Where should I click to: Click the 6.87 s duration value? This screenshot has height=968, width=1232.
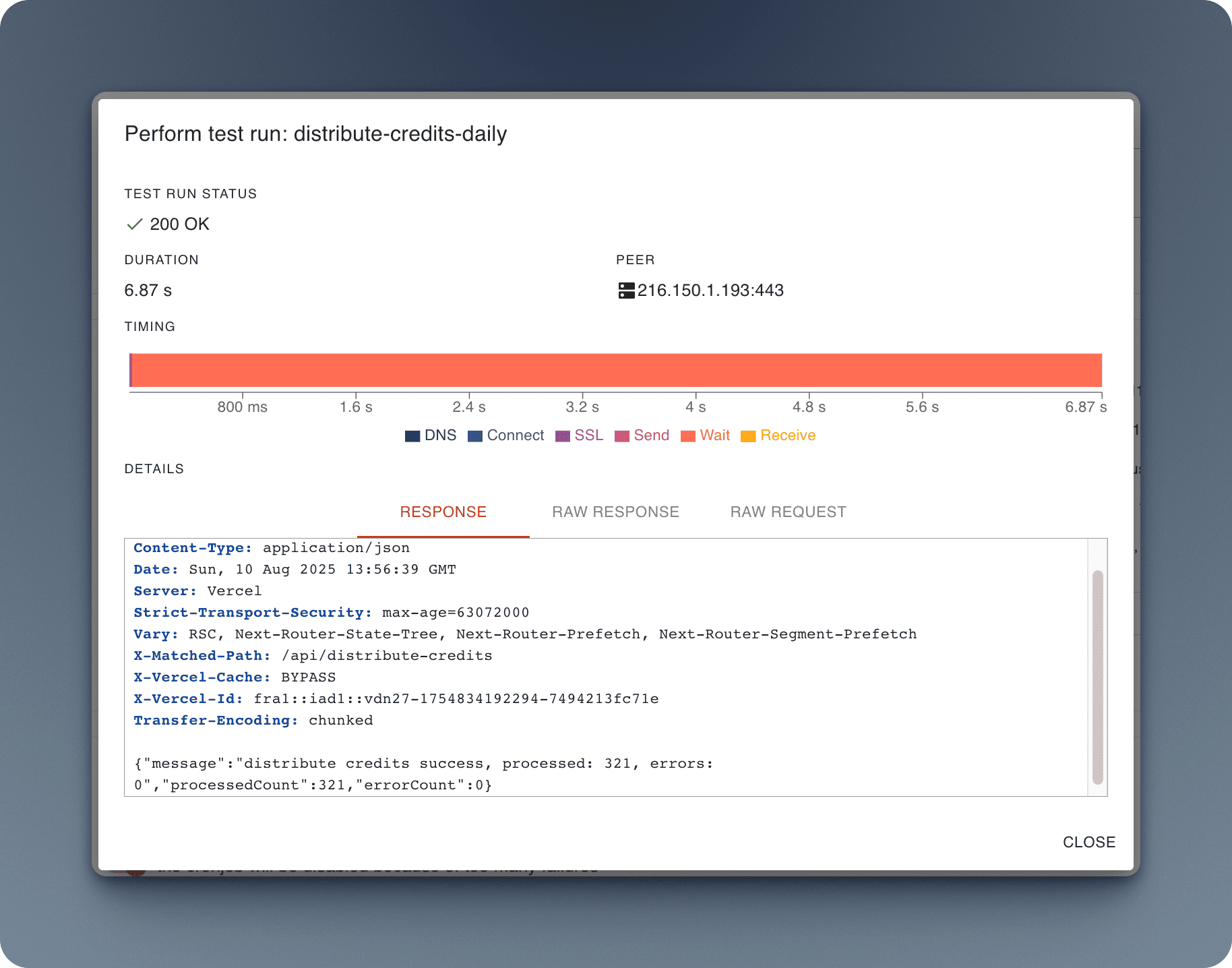(x=148, y=291)
